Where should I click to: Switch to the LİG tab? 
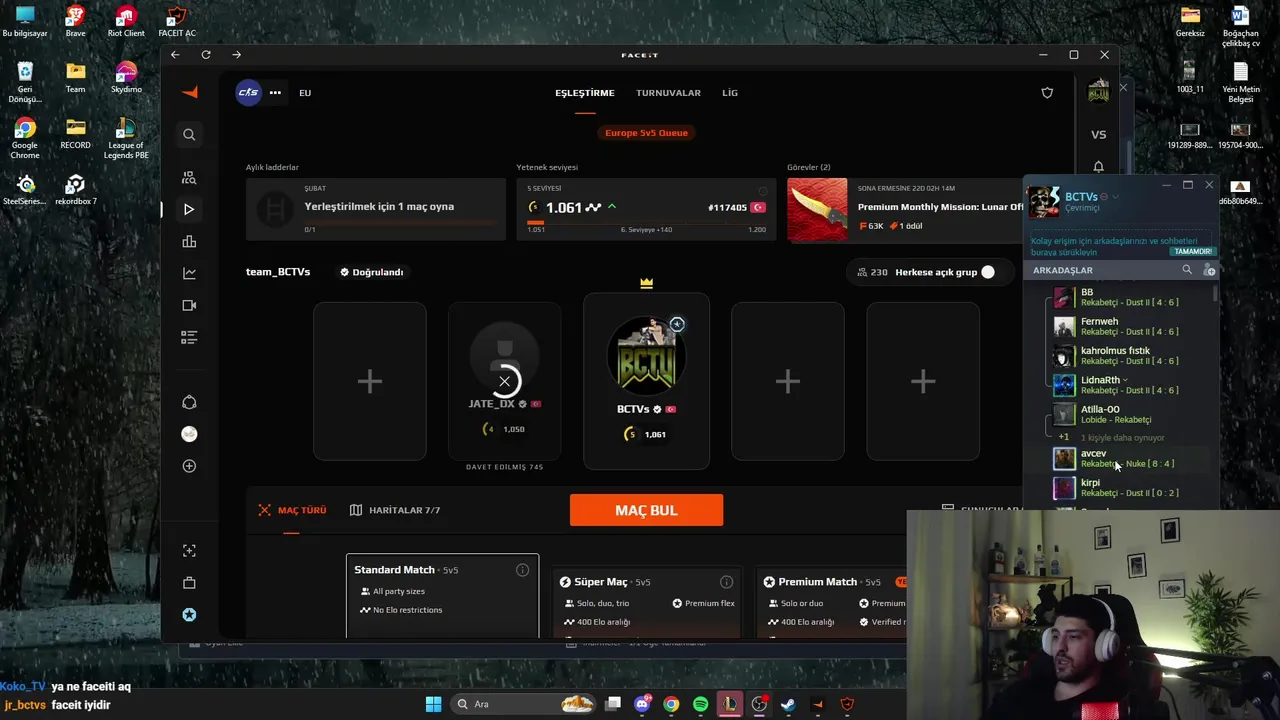730,93
